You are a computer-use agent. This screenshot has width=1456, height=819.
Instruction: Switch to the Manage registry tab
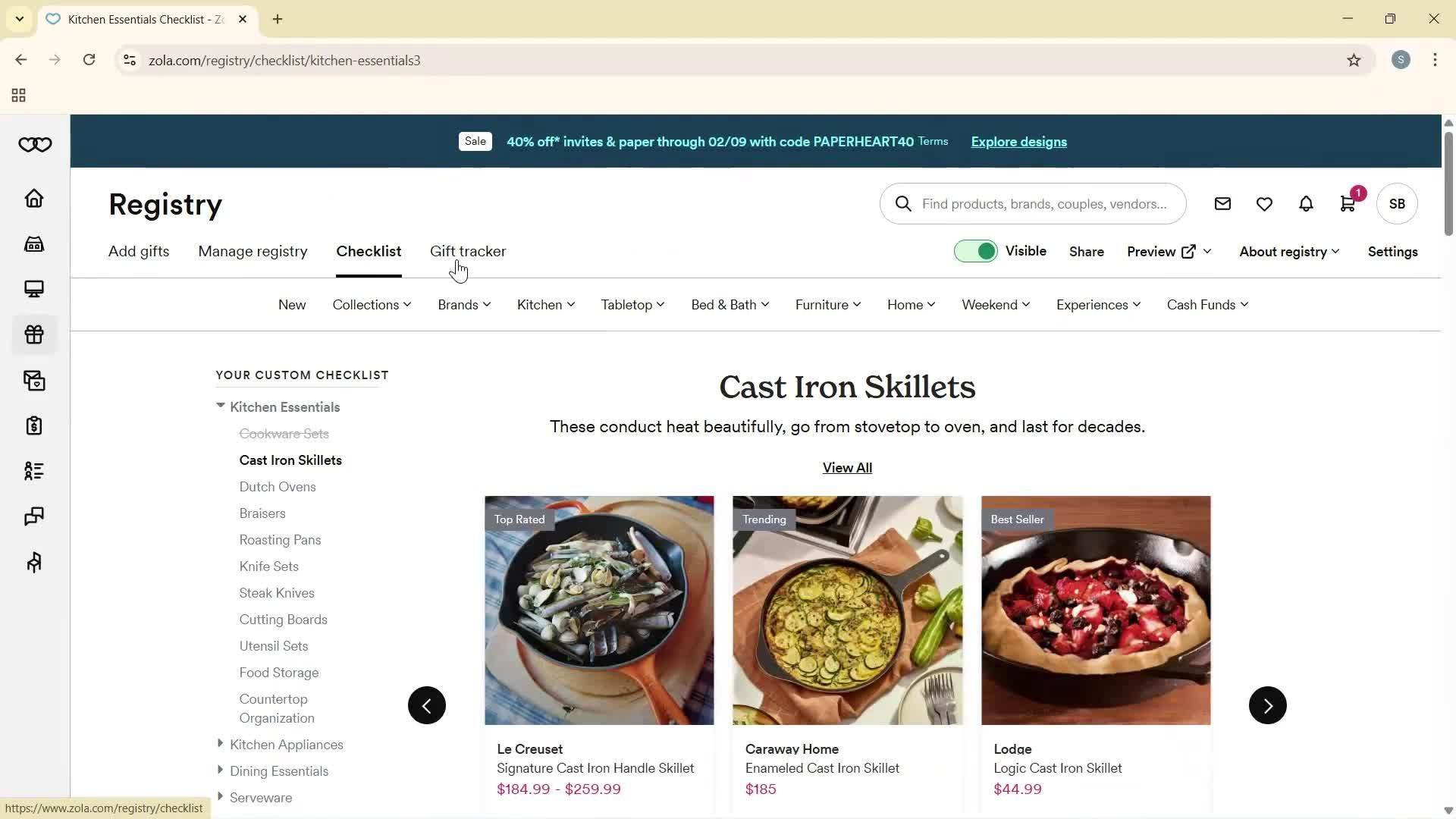[253, 251]
